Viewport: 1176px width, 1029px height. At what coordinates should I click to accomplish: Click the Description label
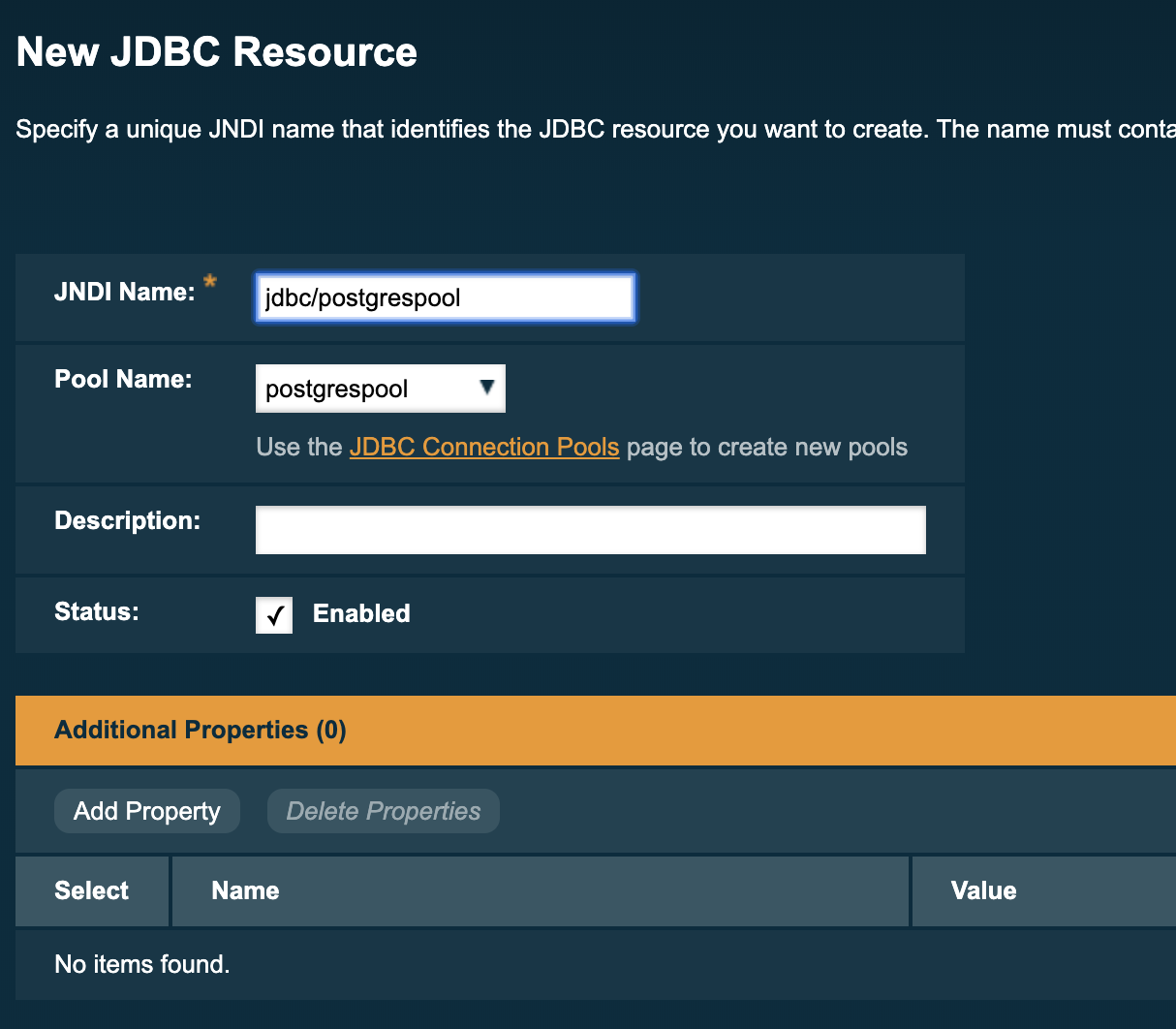(127, 520)
